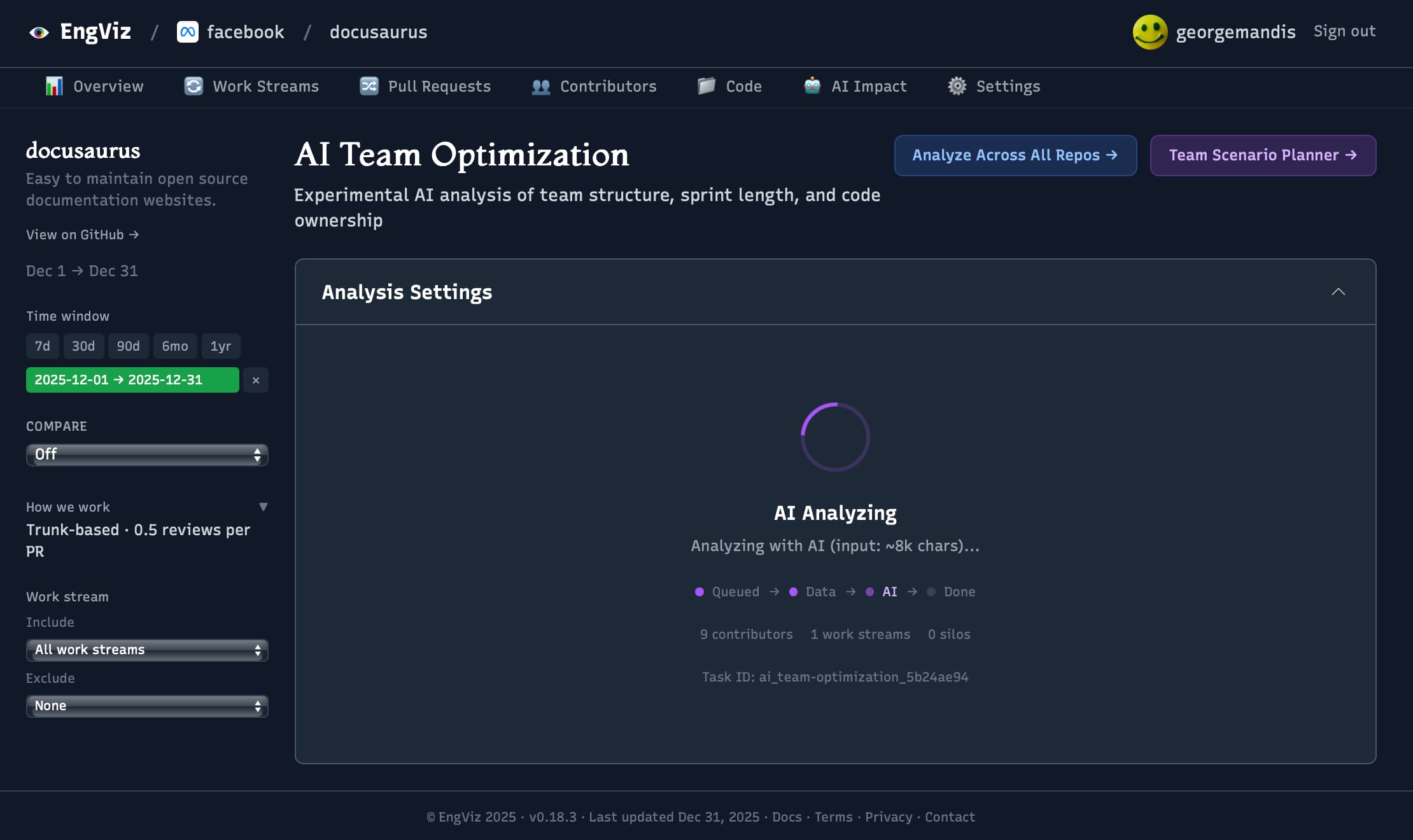Open the AI Impact tab

pos(855,86)
